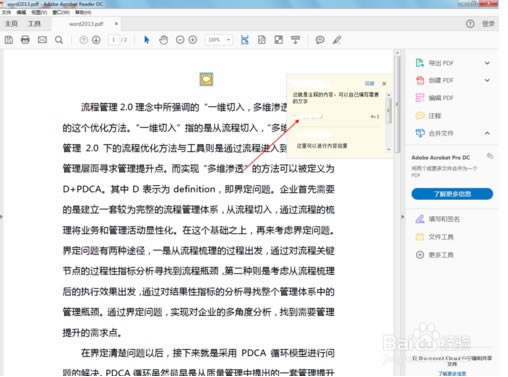The image size is (508, 377).
Task: Click the reply text in the comment popup
Action: pos(322,146)
